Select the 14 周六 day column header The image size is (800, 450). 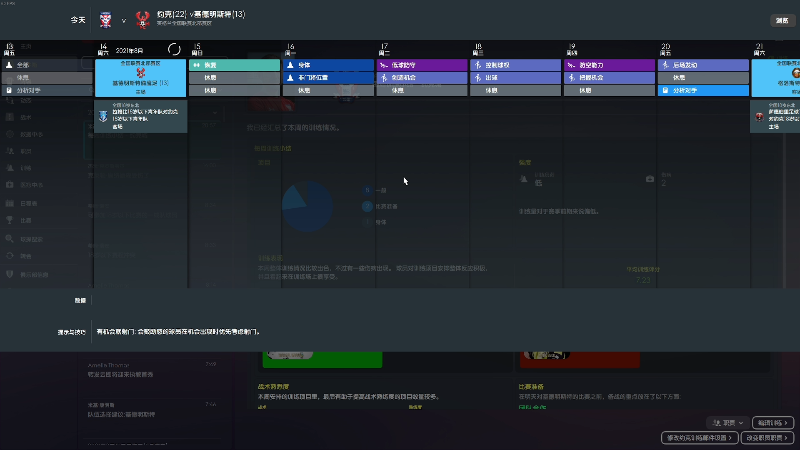(103, 49)
